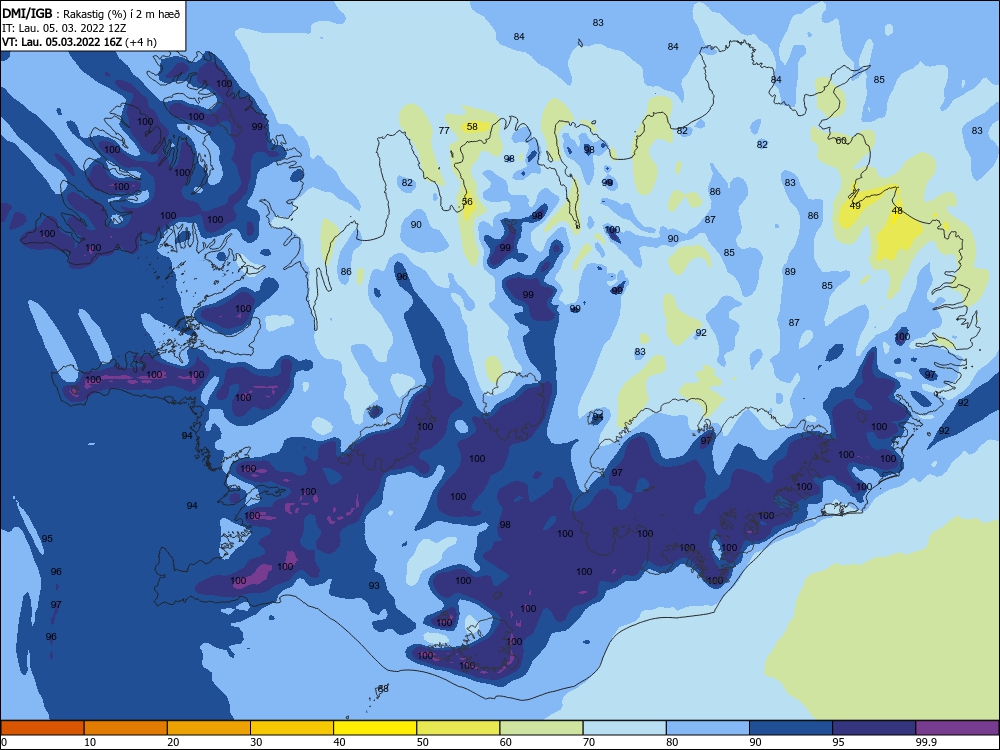Click the 'VT: Lau. 05.03.2022 16Z (+4 h)' line

[x=79, y=42]
